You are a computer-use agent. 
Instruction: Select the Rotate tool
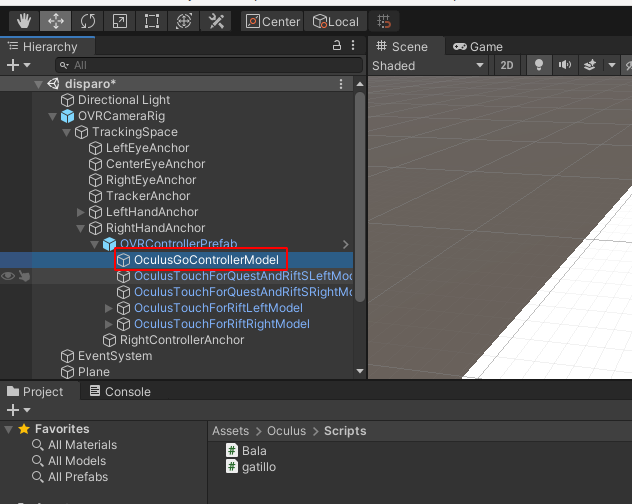[x=87, y=21]
